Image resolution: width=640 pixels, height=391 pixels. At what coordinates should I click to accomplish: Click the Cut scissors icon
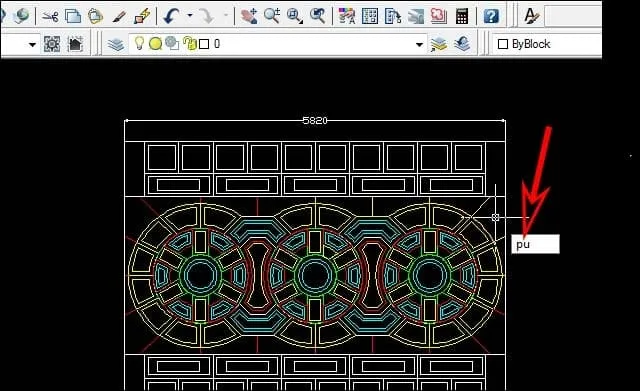[50, 17]
